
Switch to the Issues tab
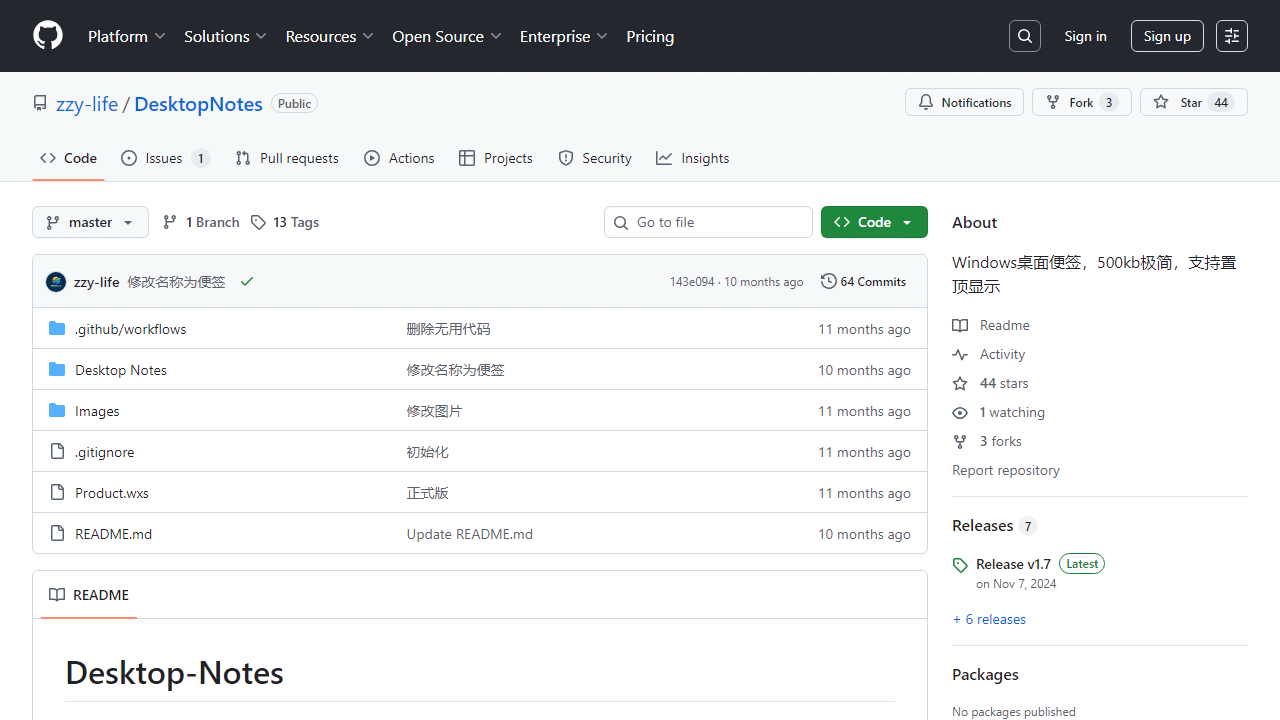tap(165, 158)
